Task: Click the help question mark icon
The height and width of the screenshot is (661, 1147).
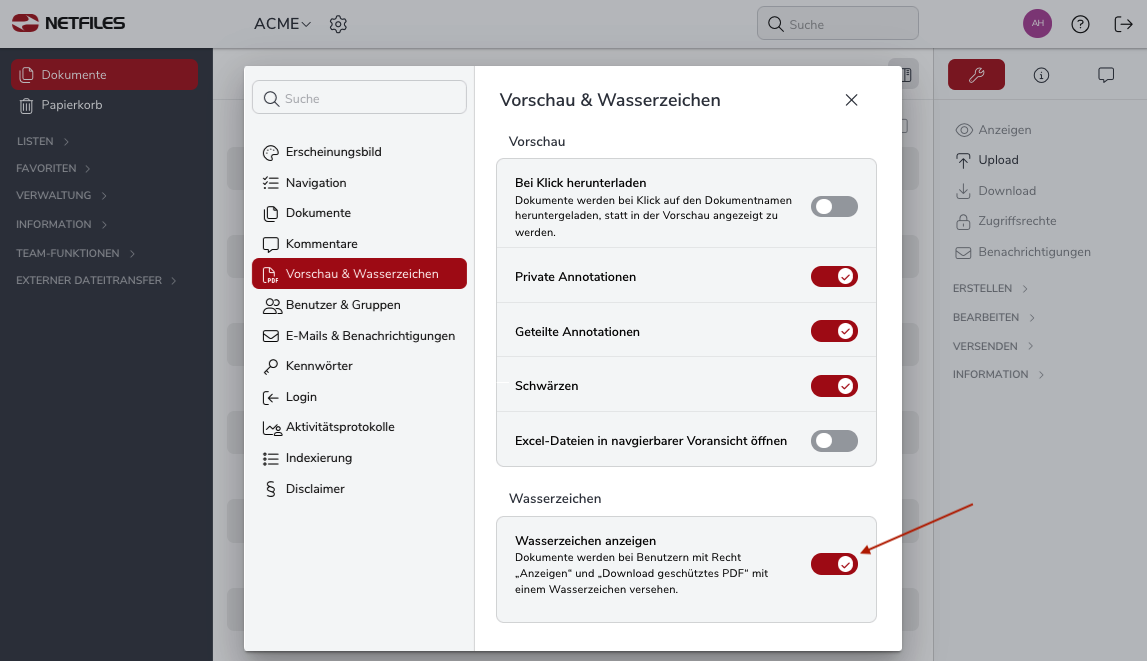Action: coord(1080,24)
